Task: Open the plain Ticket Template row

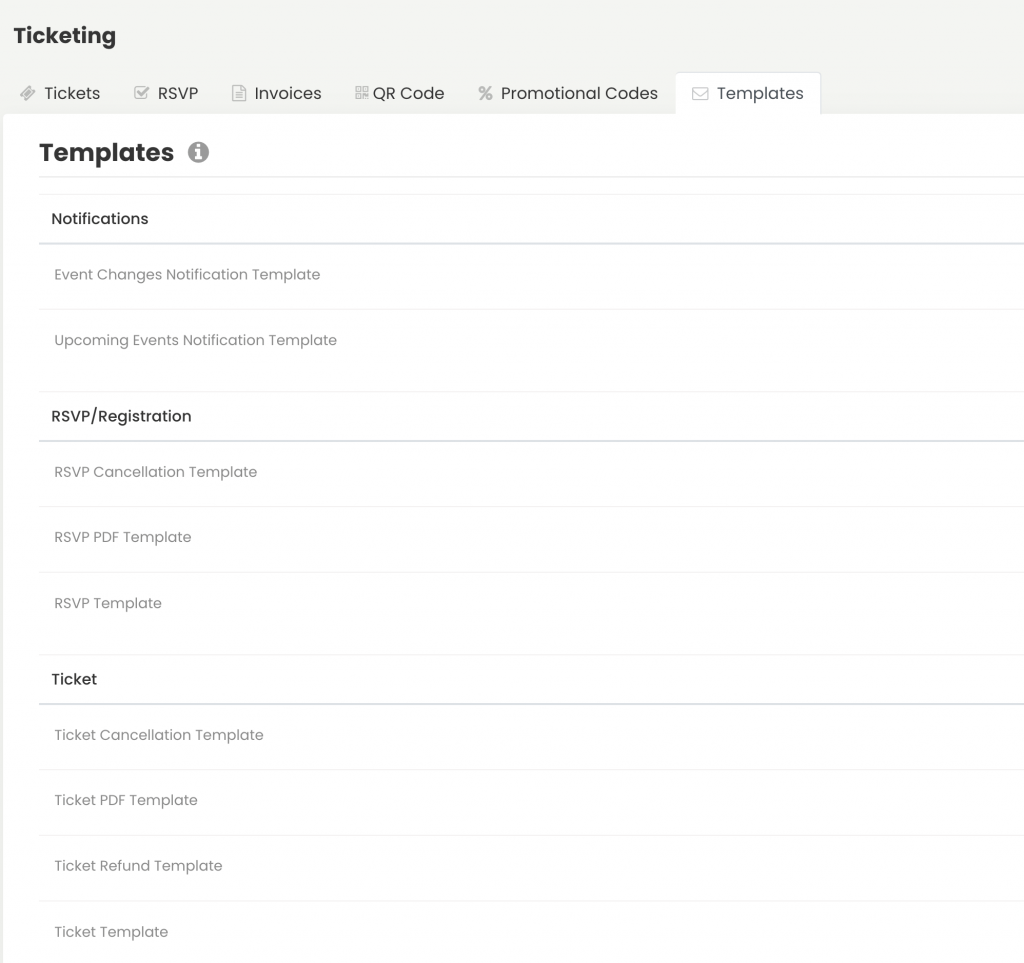Action: tap(532, 932)
